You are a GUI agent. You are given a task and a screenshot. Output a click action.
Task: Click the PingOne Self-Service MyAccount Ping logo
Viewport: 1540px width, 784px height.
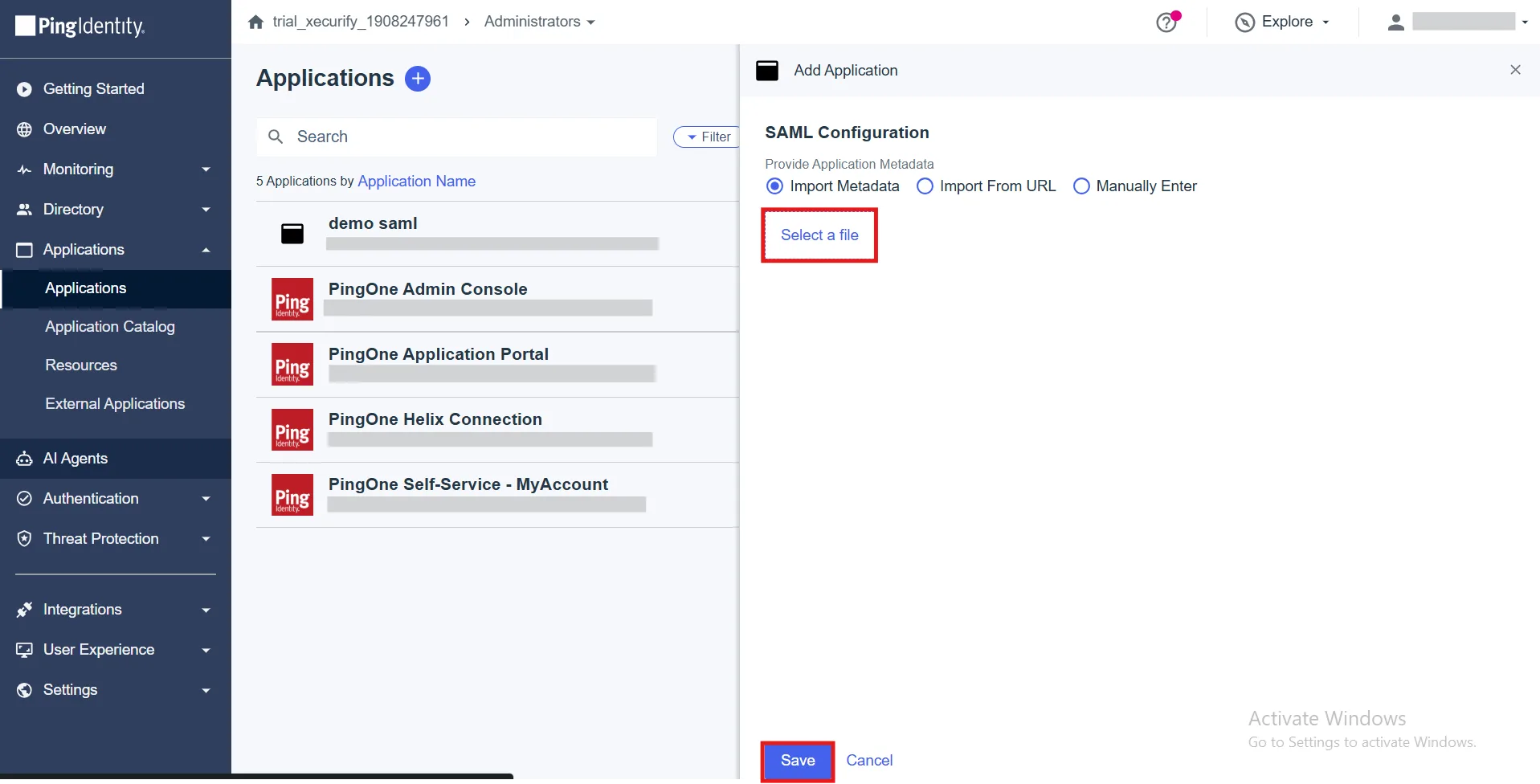coord(292,495)
